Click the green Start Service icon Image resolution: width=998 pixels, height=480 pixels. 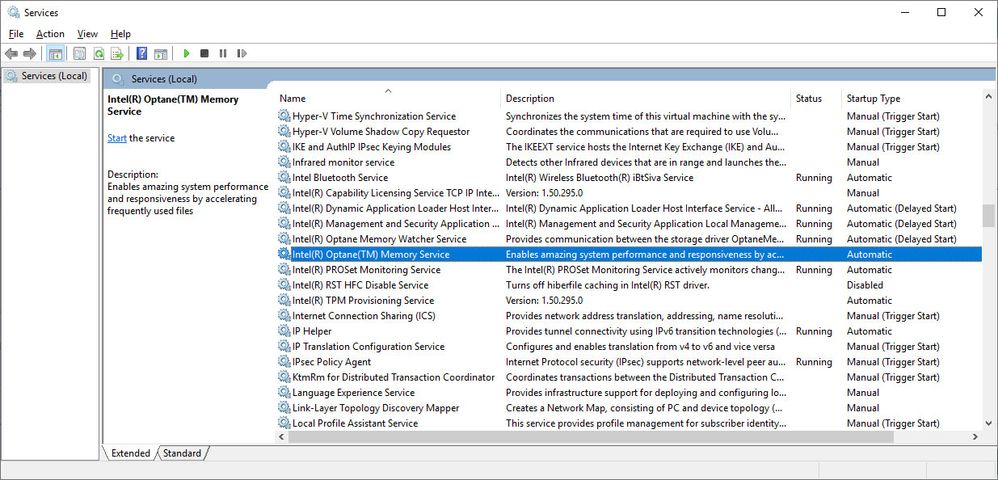(x=186, y=53)
